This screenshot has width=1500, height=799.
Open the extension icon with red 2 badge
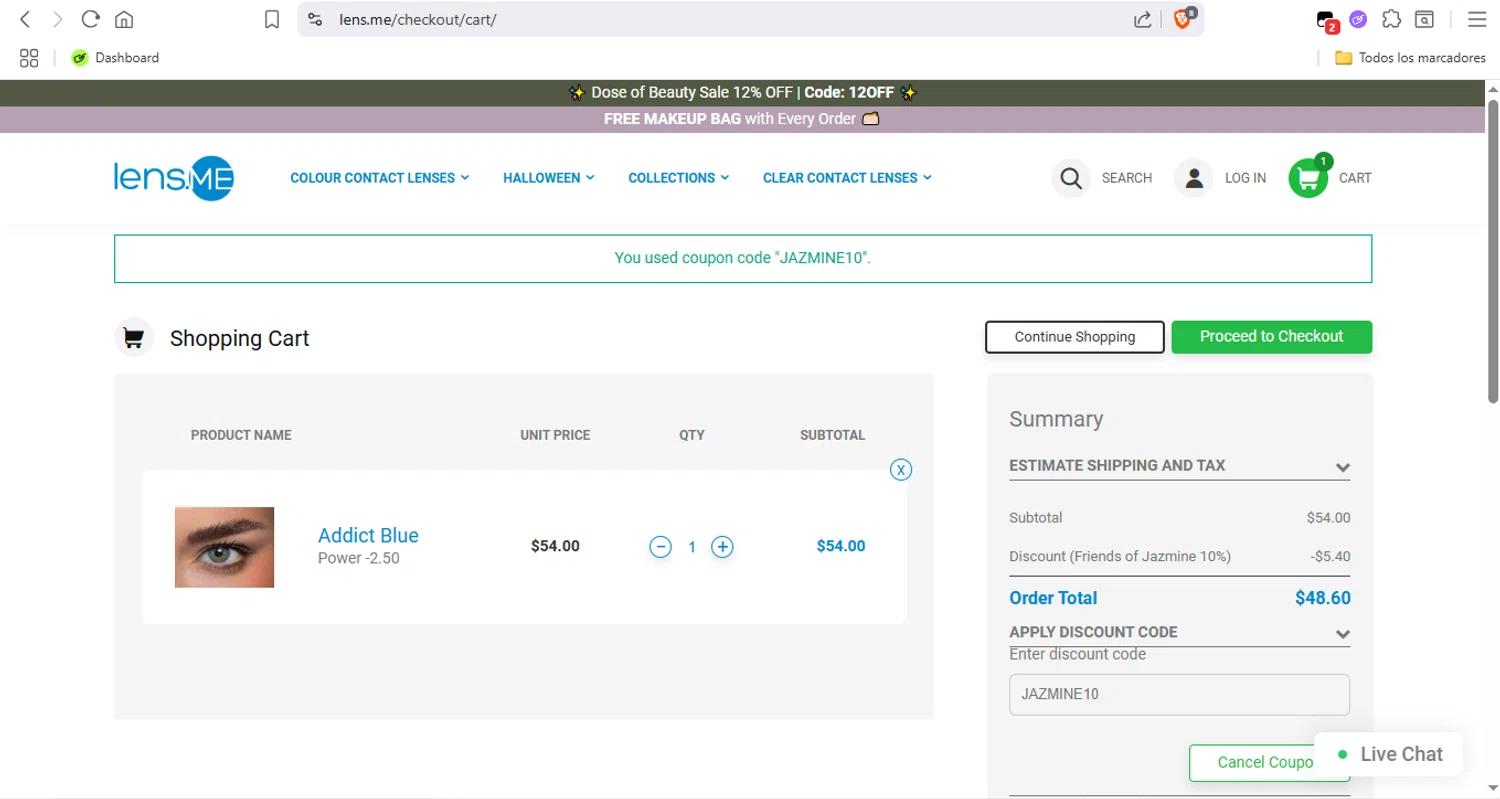(1326, 20)
